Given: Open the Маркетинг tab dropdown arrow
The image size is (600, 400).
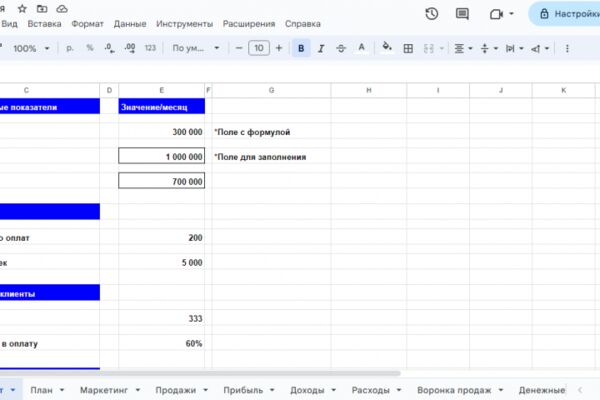Looking at the screenshot, I should [138, 390].
